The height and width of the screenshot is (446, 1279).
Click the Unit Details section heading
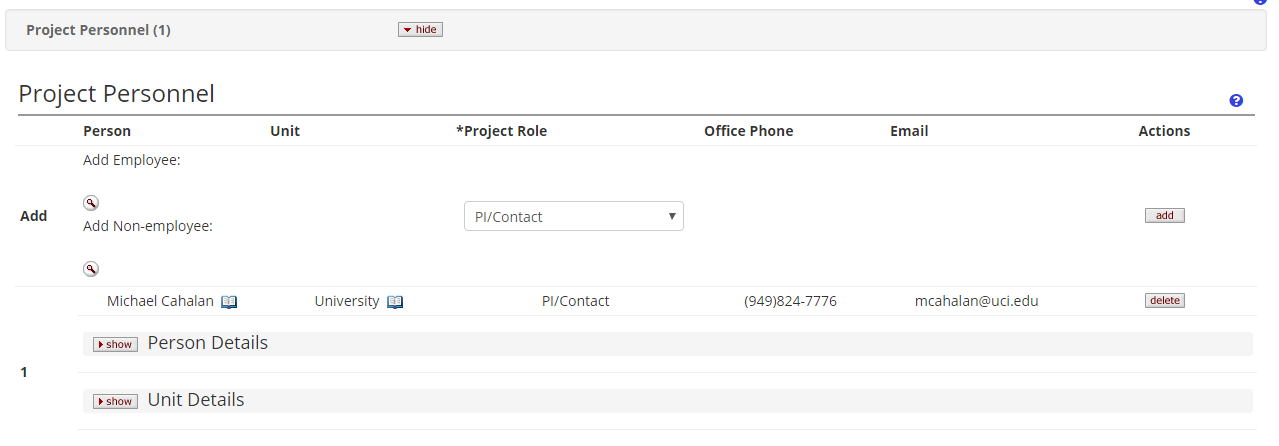pos(195,400)
